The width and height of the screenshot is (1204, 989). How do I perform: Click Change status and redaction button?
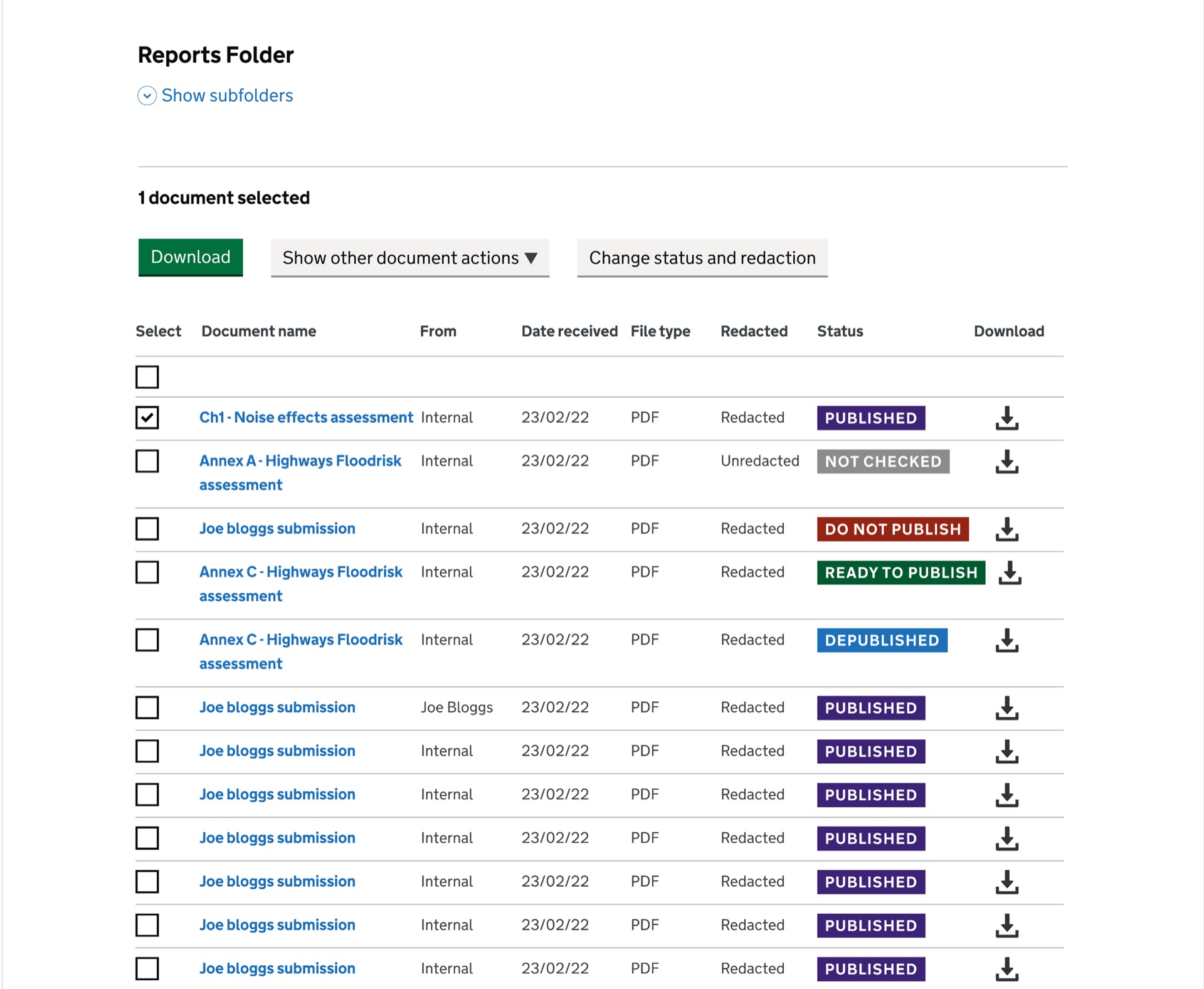[702, 258]
